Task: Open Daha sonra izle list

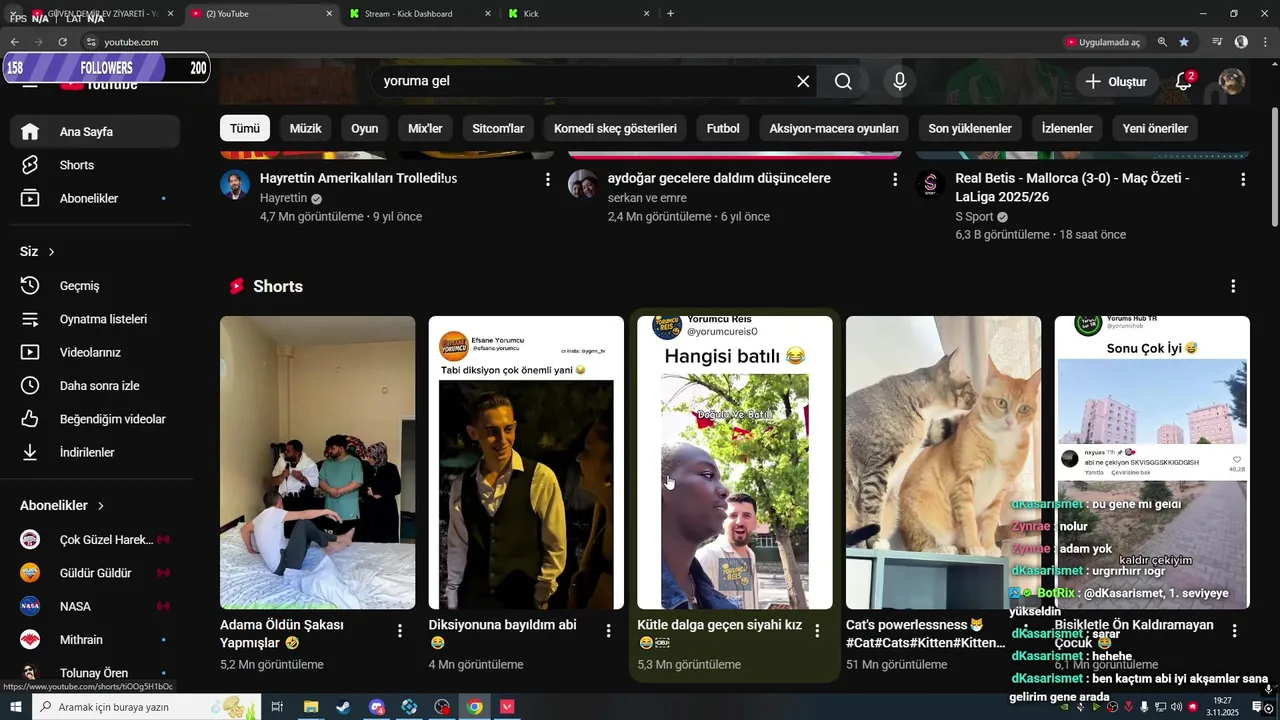Action: click(95, 386)
